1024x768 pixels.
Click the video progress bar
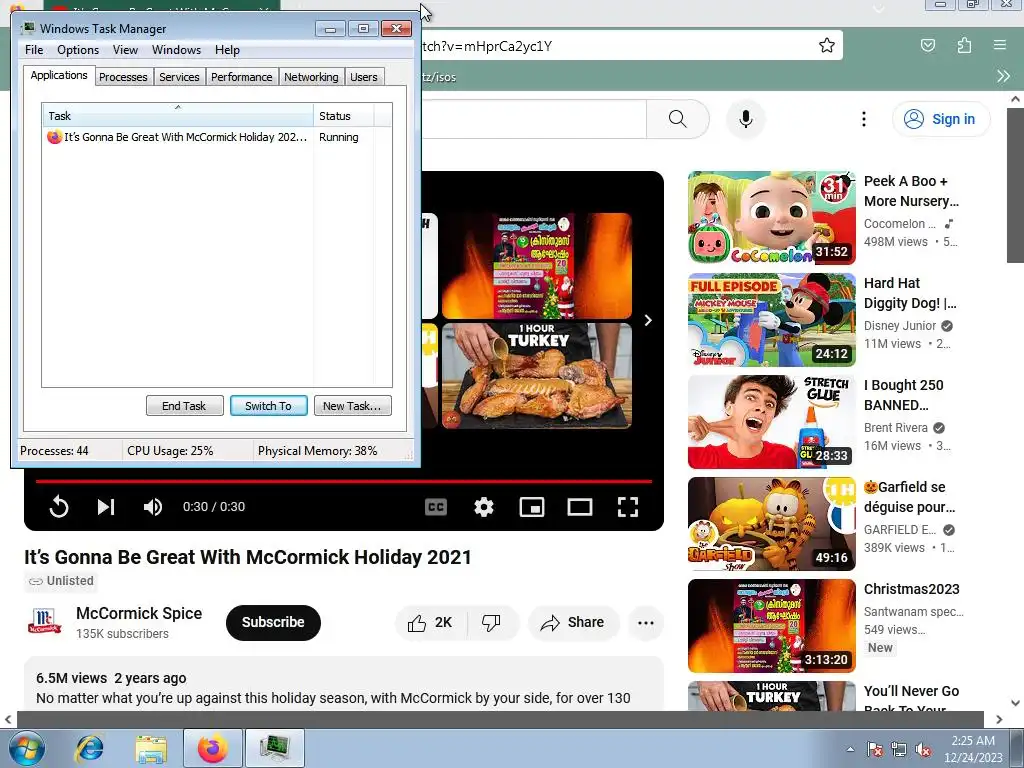click(x=344, y=481)
